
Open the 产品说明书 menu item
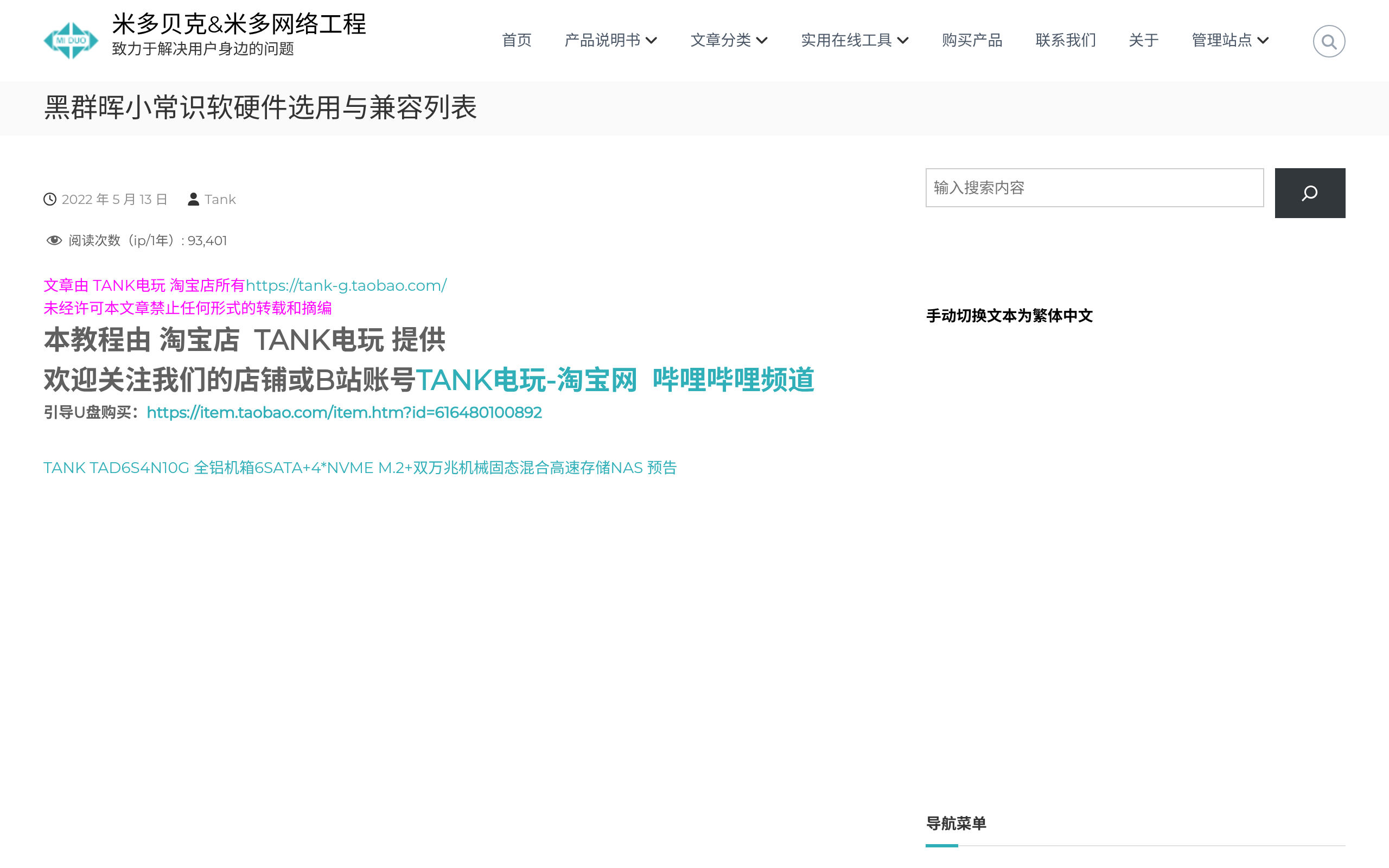(x=602, y=40)
